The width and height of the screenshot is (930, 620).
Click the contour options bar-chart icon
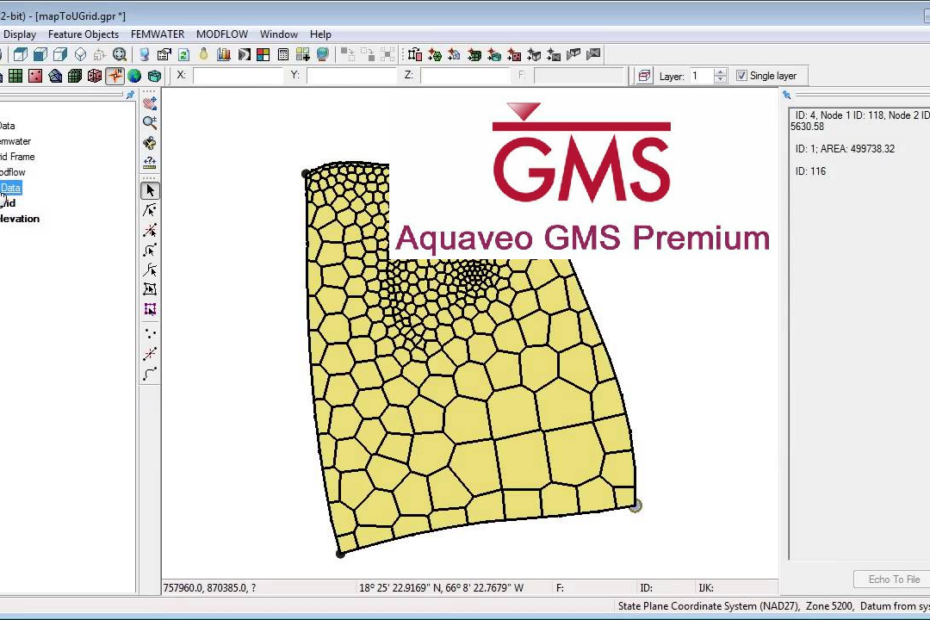224,55
